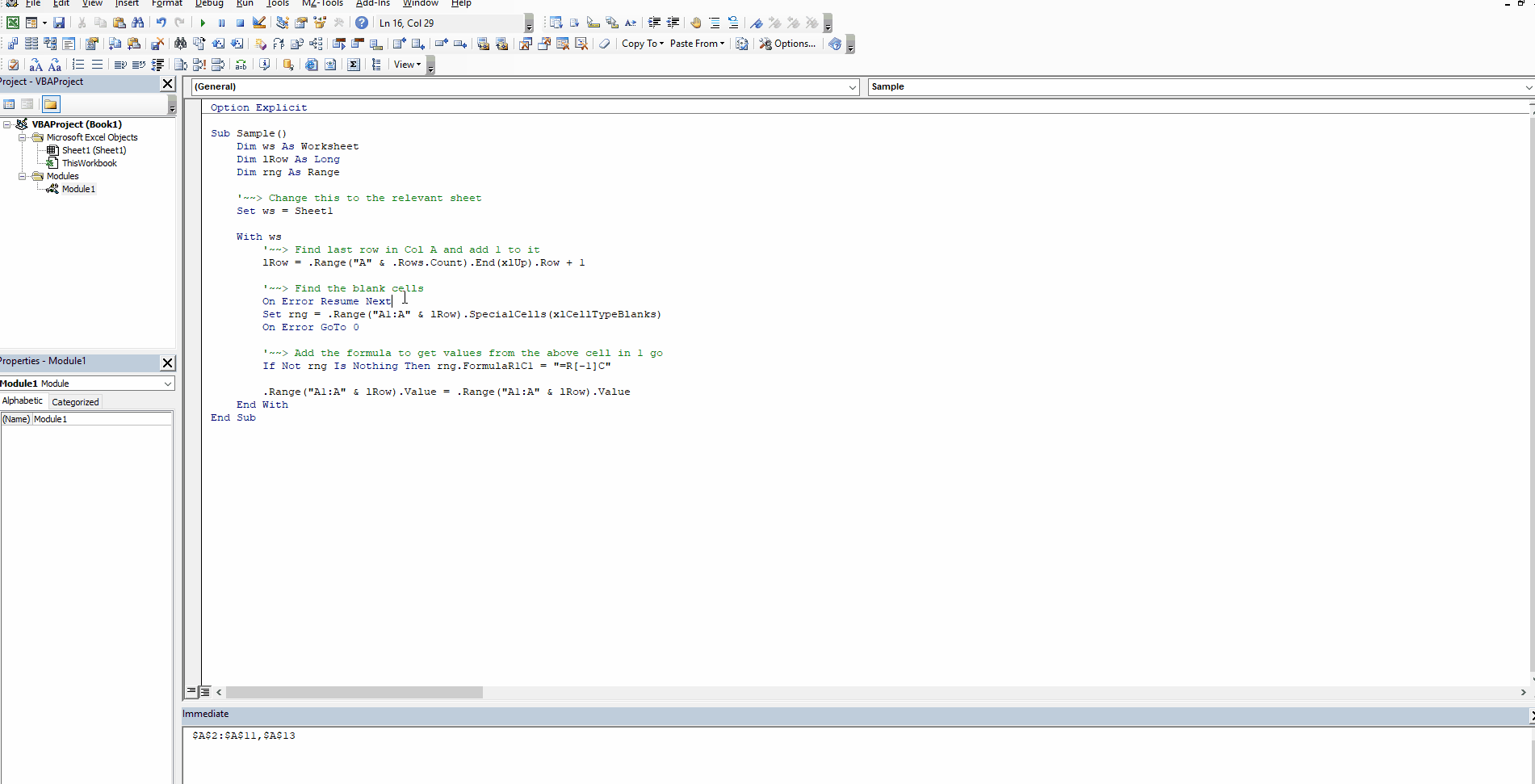Click the (Name) property value field Module1
1535x784 pixels.
point(102,419)
